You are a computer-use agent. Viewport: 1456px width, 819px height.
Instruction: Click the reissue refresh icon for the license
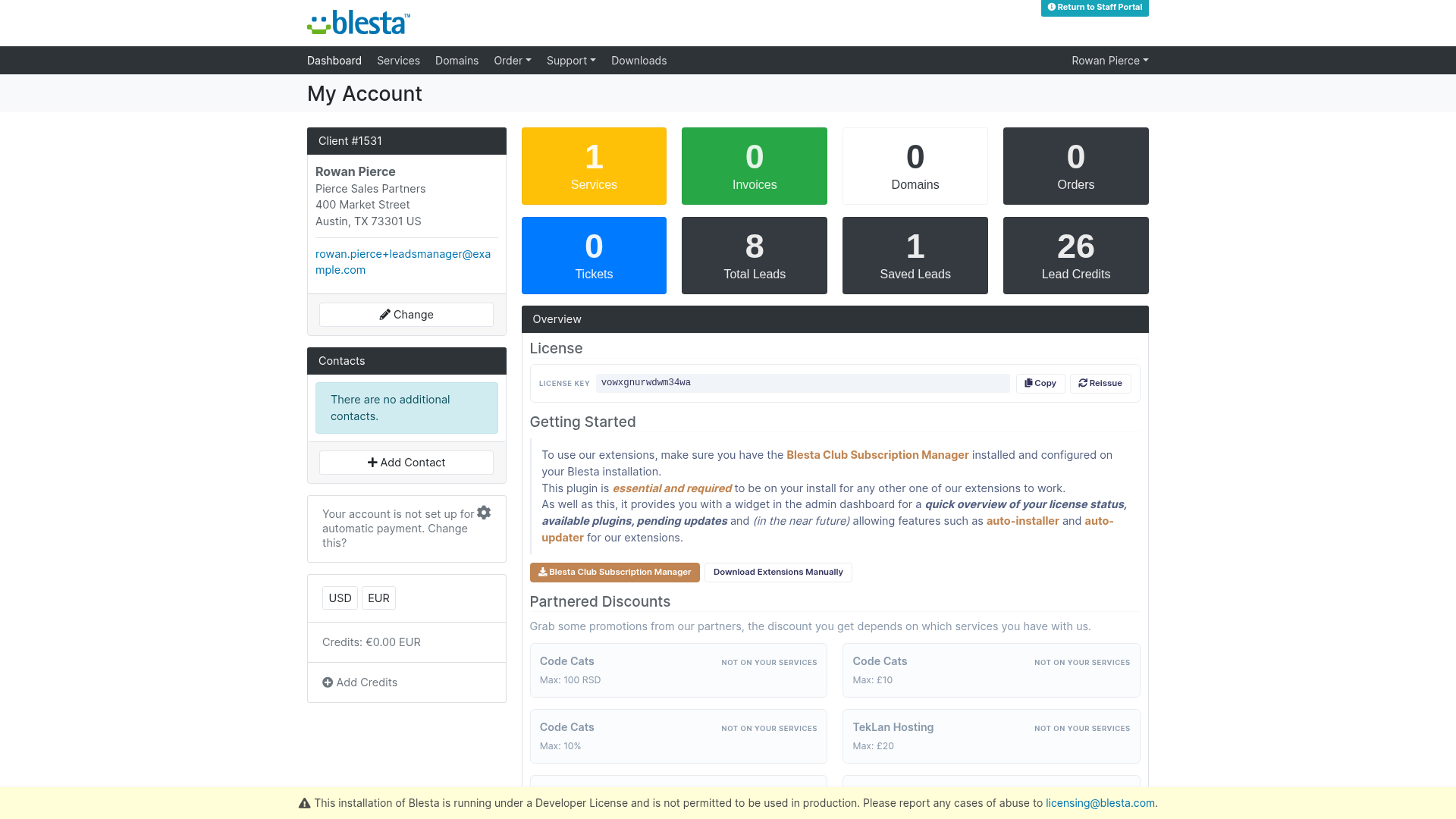coord(1083,383)
